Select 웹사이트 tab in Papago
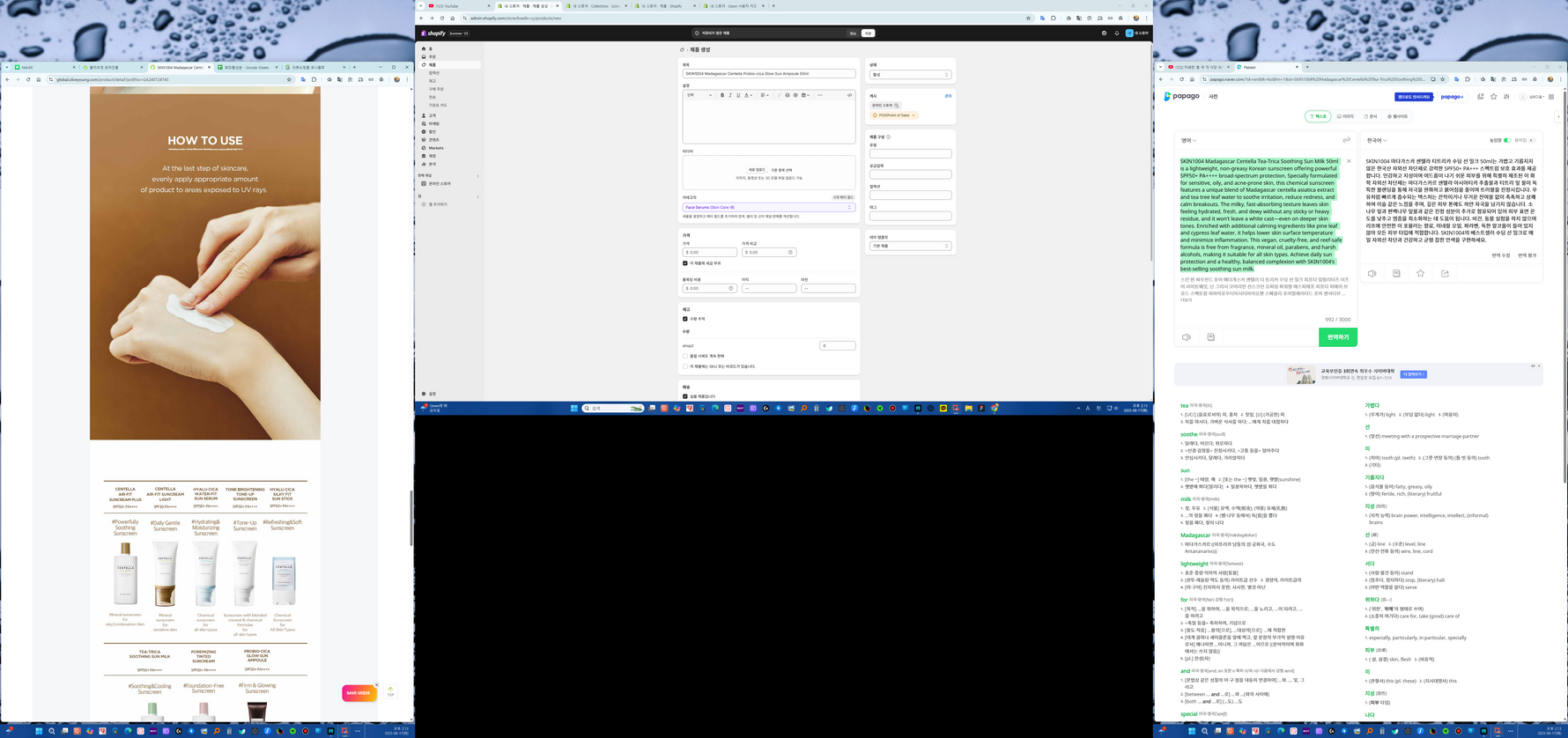Viewport: 1568px width, 738px height. tap(1398, 116)
